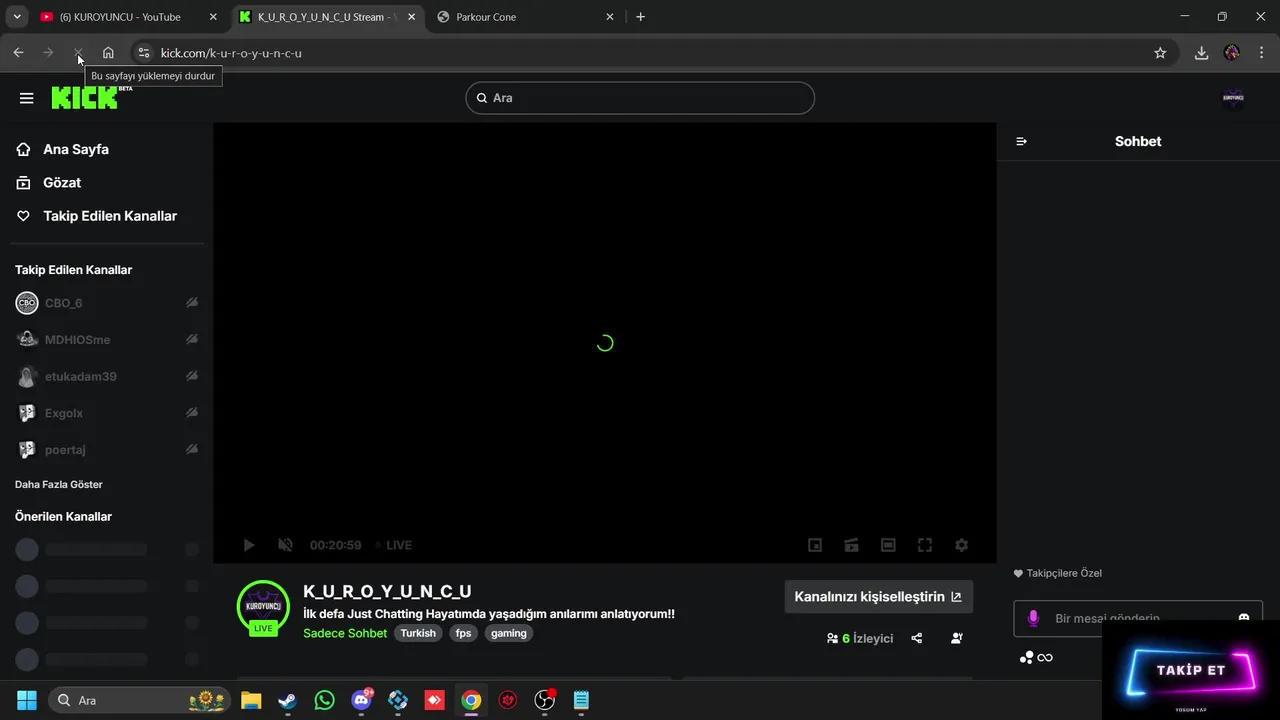This screenshot has height=720, width=1280.
Task: Open the tab search dropdown
Action: pyautogui.click(x=16, y=17)
